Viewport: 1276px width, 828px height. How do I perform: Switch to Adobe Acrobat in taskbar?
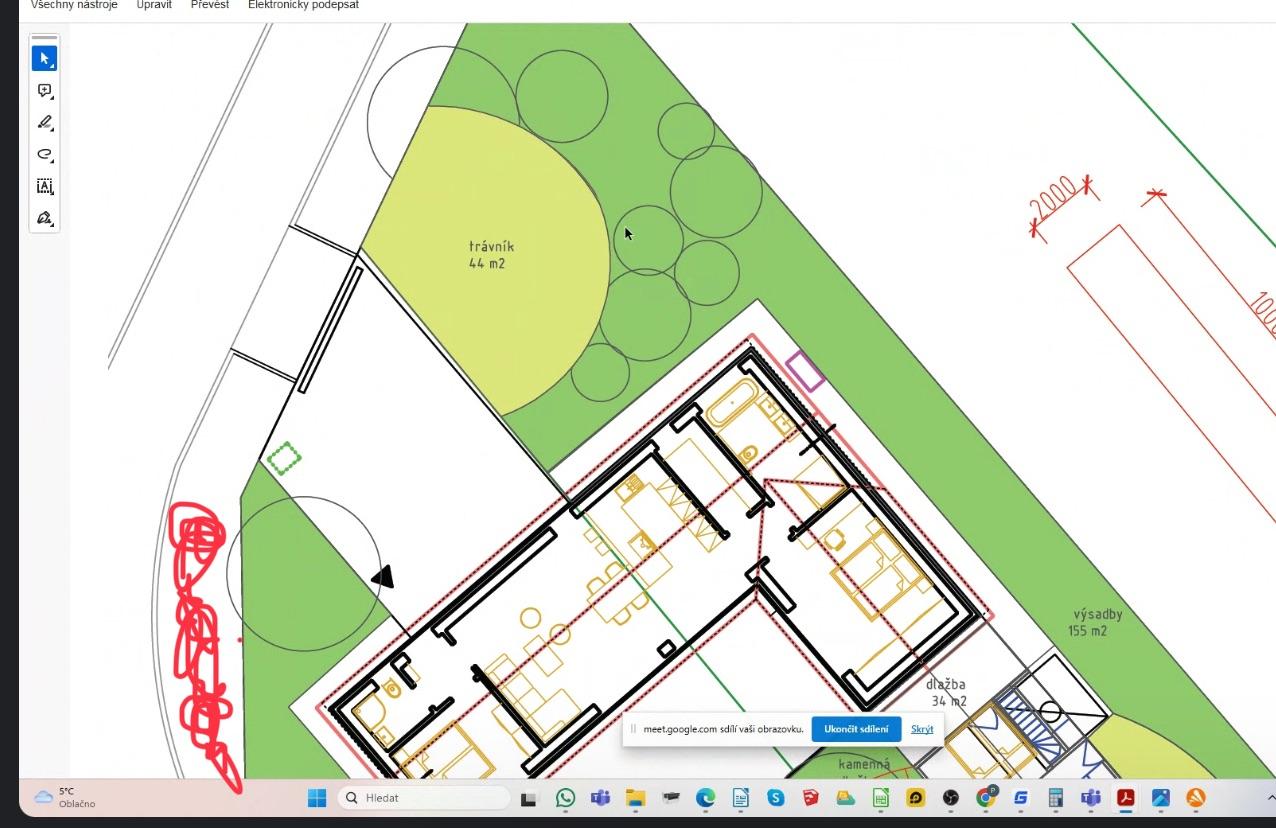coord(1125,798)
